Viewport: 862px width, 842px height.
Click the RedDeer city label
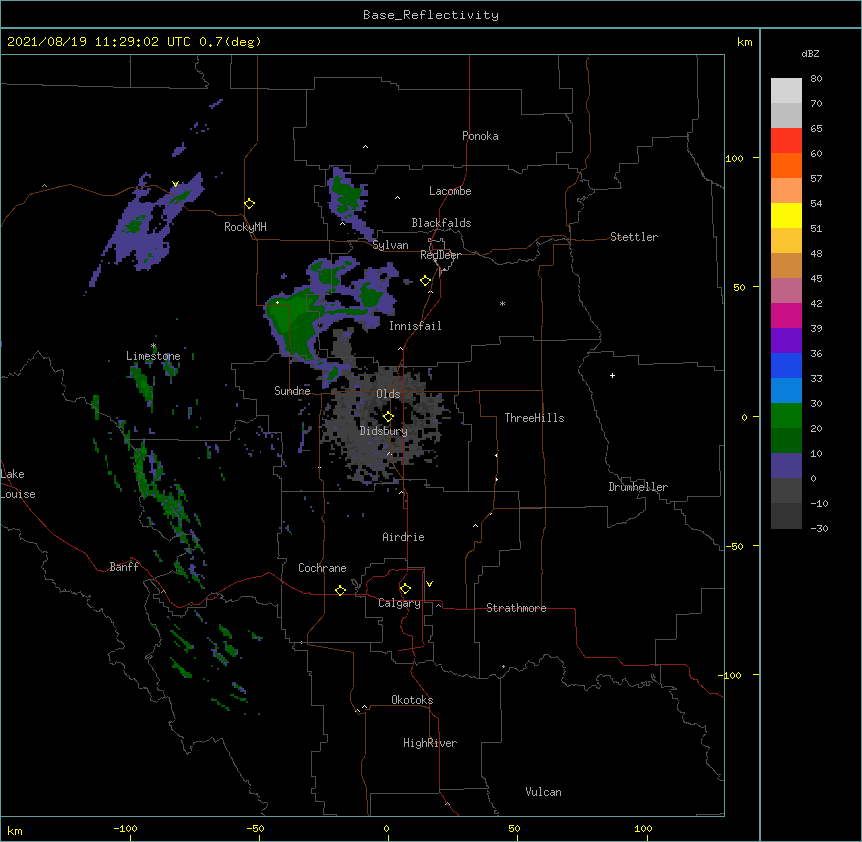(440, 255)
